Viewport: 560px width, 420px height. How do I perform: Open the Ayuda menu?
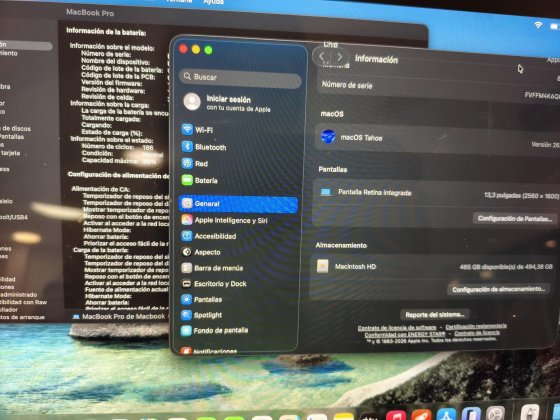pos(214,2)
